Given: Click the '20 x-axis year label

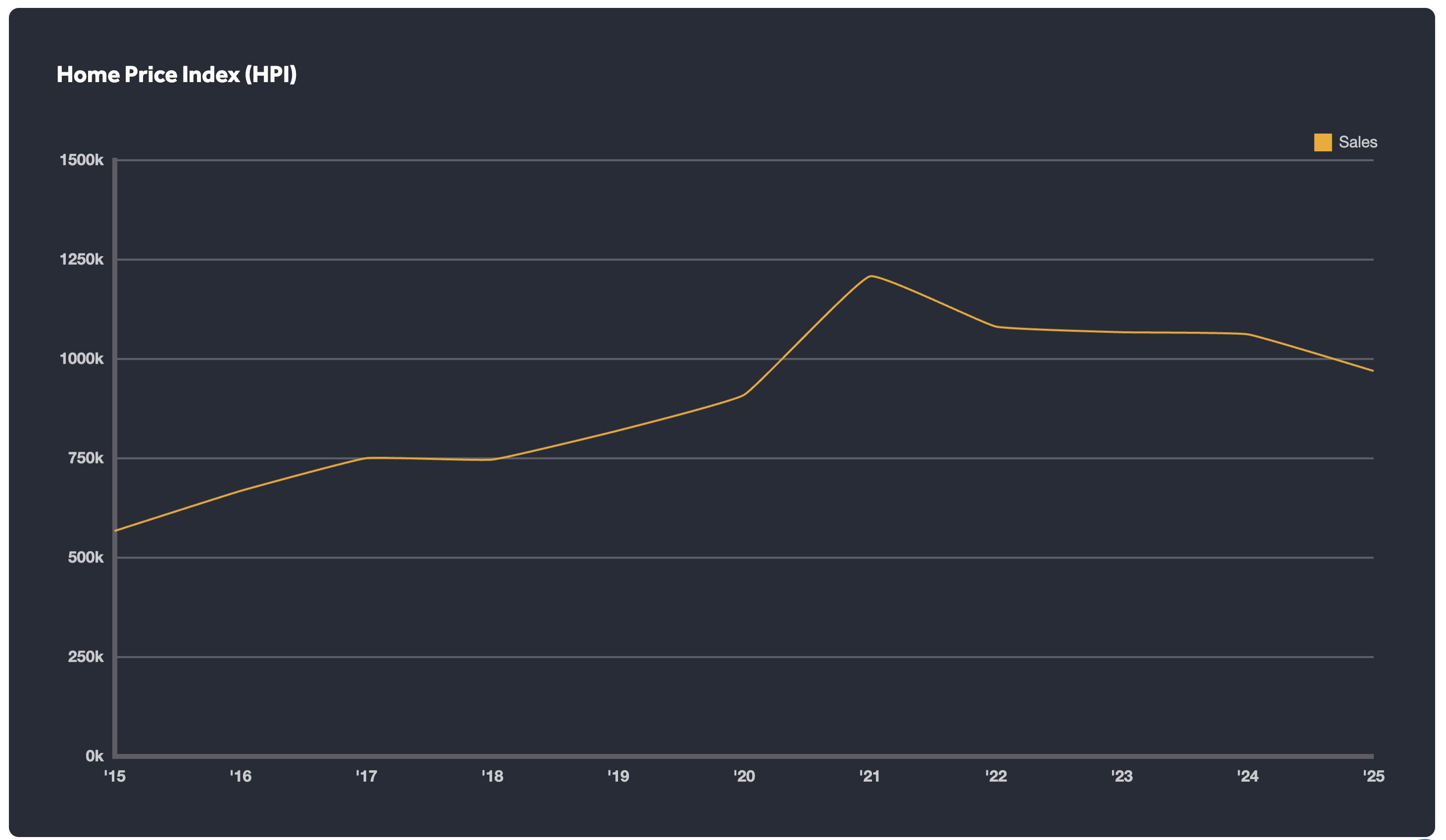Looking at the screenshot, I should tap(744, 776).
